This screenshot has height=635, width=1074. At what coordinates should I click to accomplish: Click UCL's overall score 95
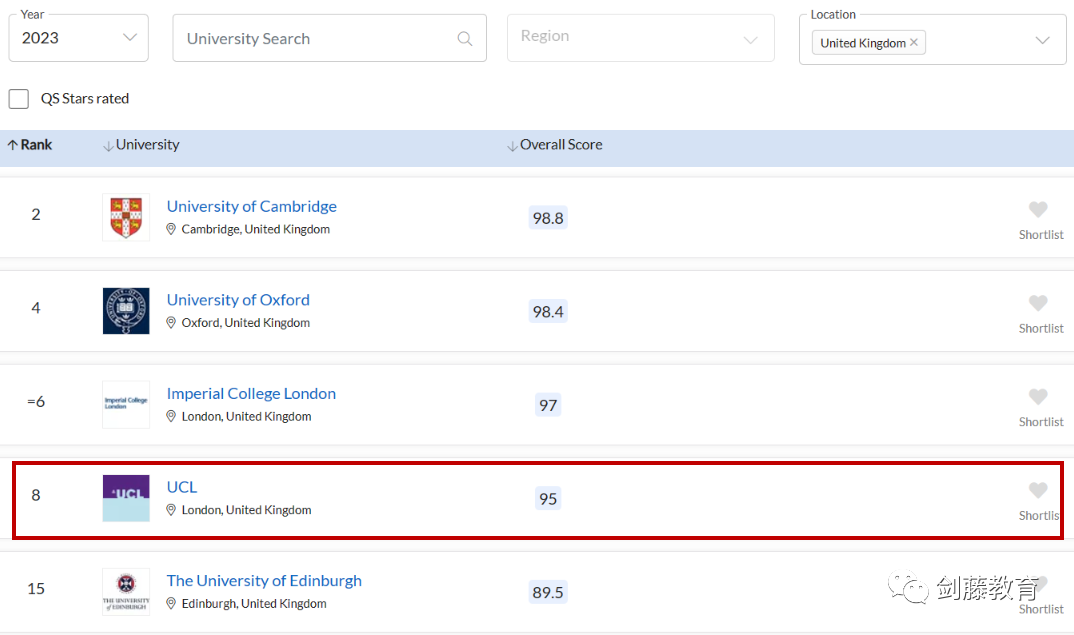tap(548, 499)
